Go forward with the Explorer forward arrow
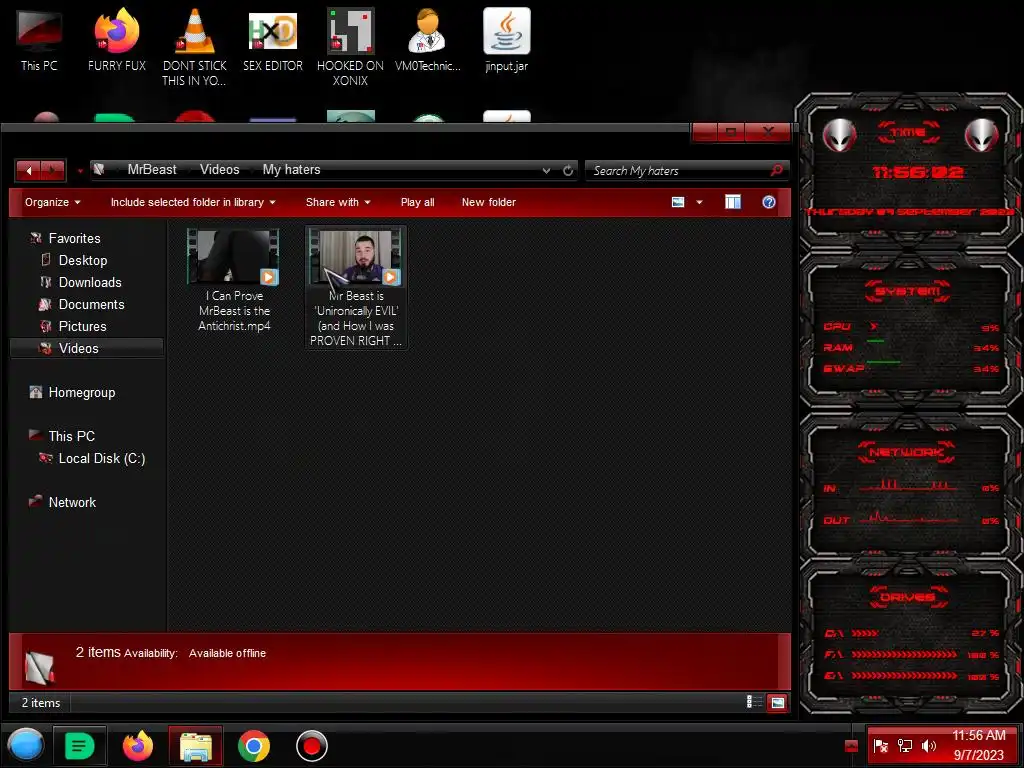Viewport: 1024px width, 768px height. 53,170
